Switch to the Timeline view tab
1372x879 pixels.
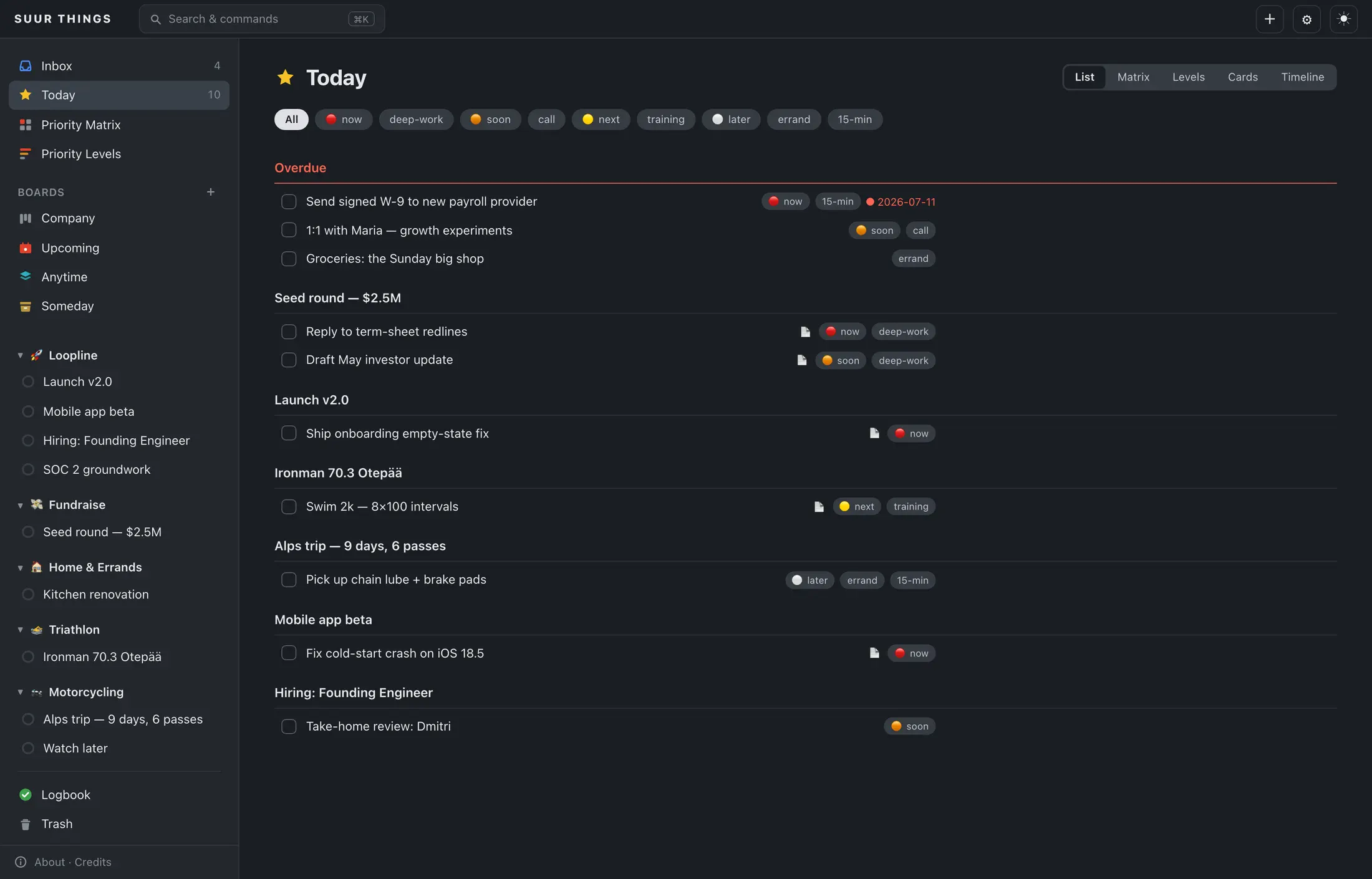click(x=1302, y=77)
